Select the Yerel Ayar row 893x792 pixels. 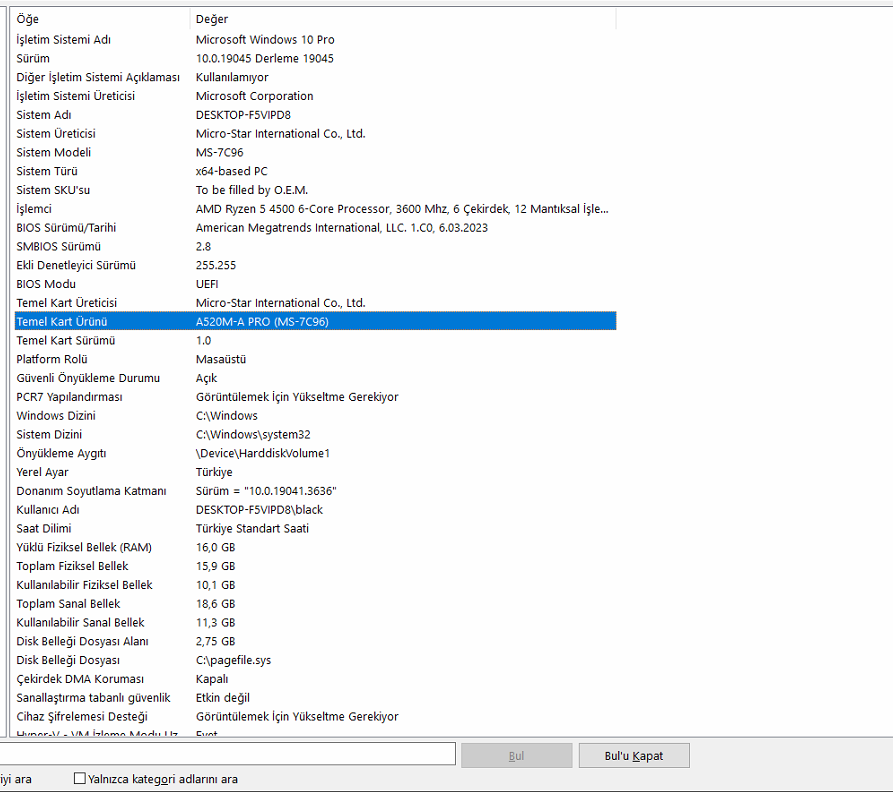click(x=316, y=471)
